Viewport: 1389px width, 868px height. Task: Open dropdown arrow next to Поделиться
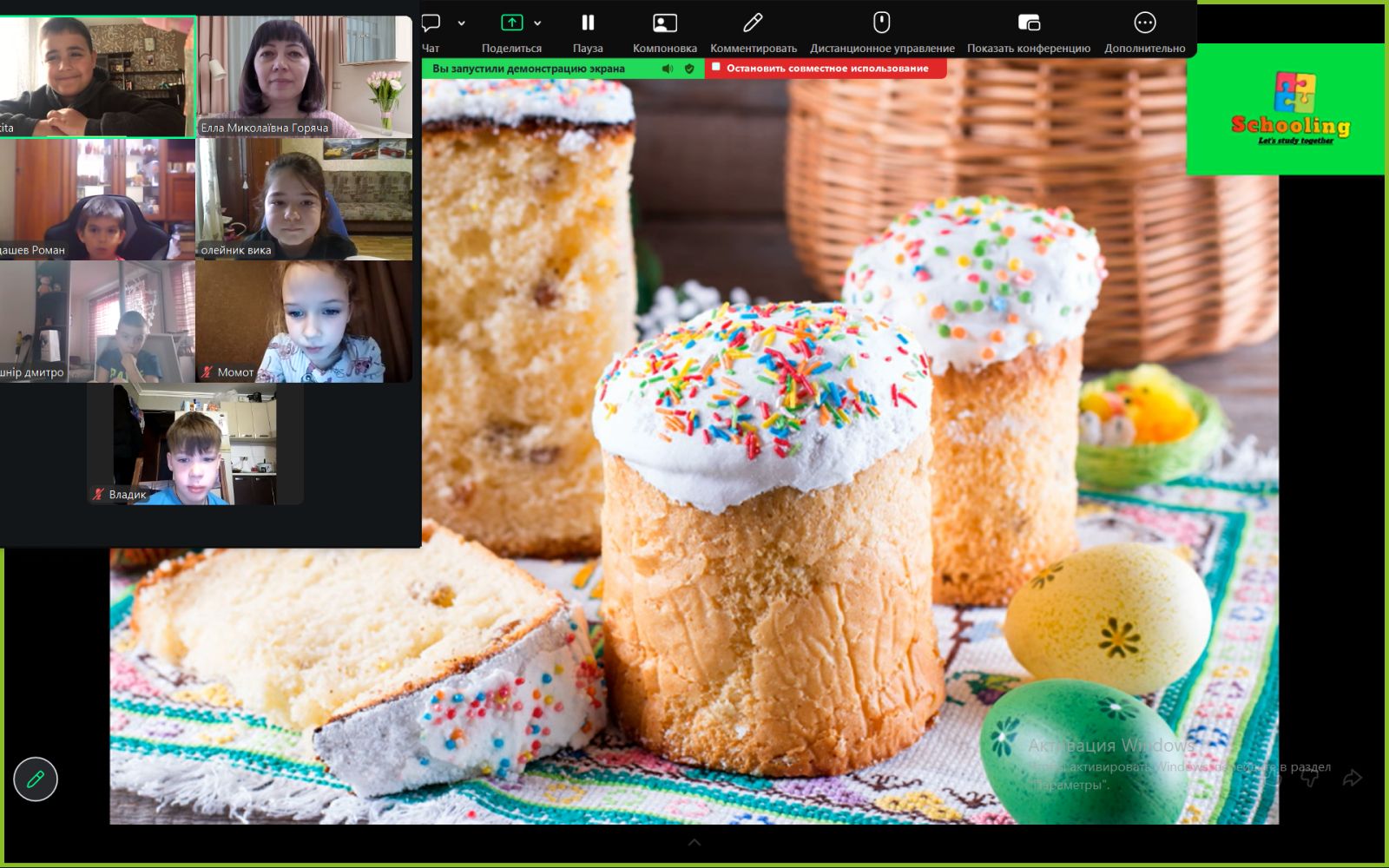click(x=537, y=23)
